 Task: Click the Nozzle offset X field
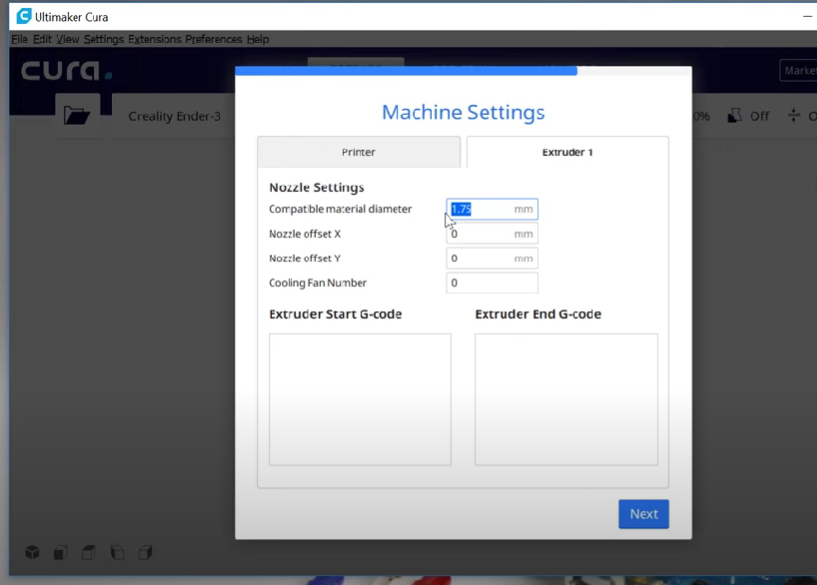coord(492,234)
